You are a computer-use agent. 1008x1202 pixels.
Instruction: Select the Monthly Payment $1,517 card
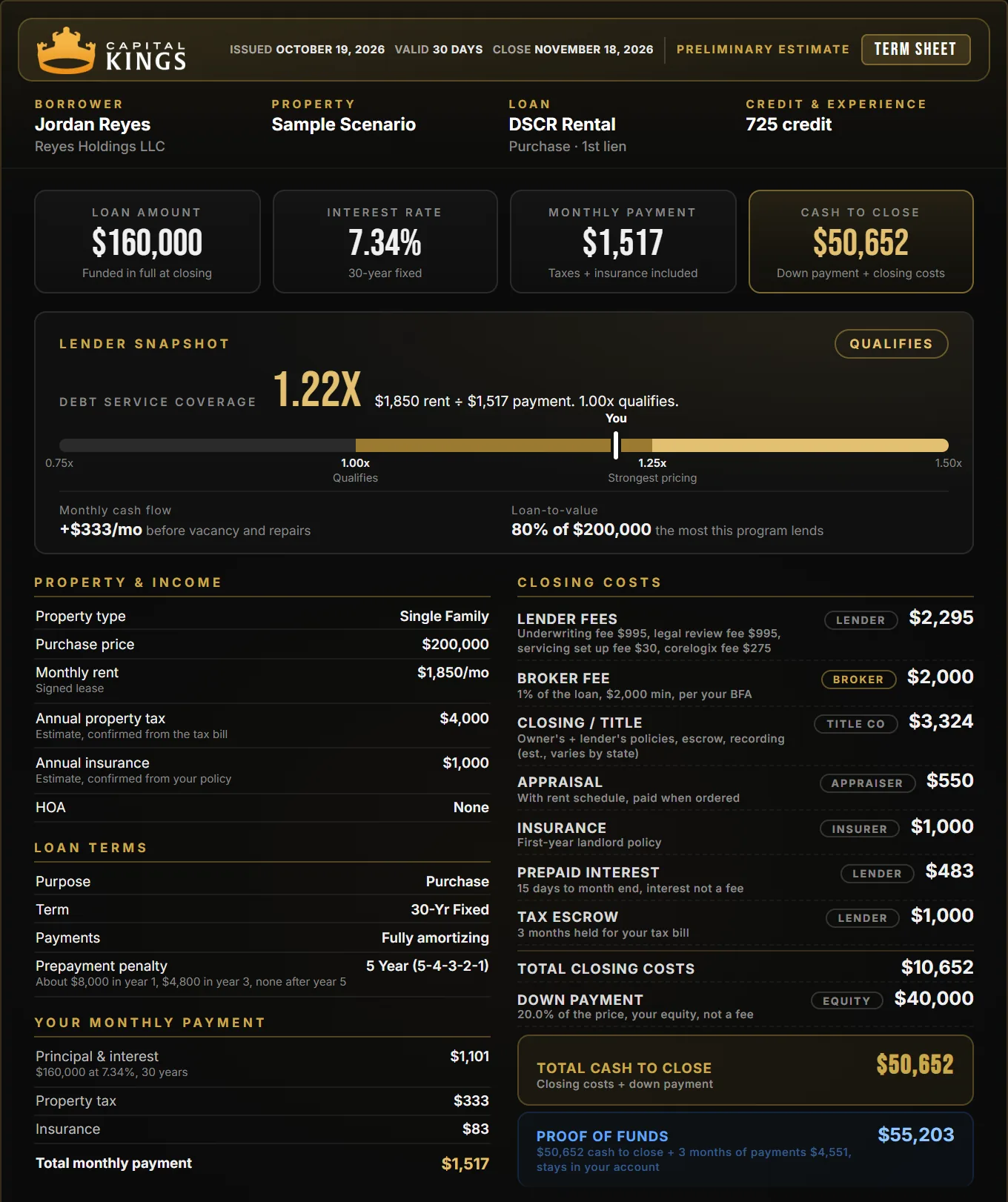tap(623, 242)
